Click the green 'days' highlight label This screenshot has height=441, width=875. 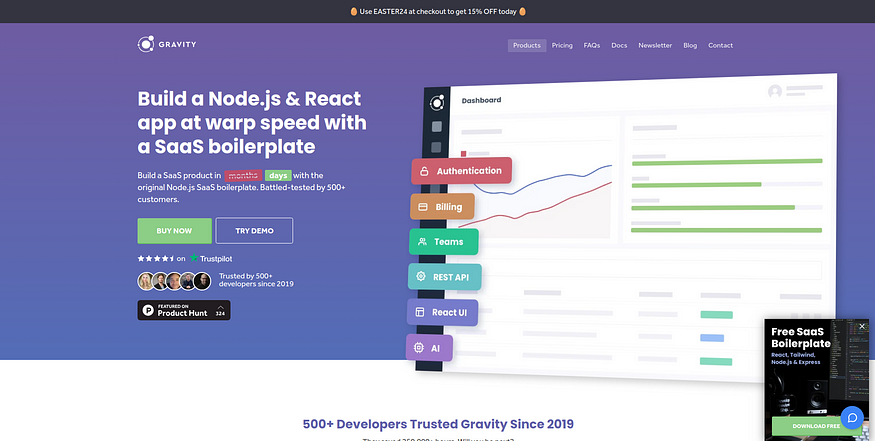pos(278,175)
